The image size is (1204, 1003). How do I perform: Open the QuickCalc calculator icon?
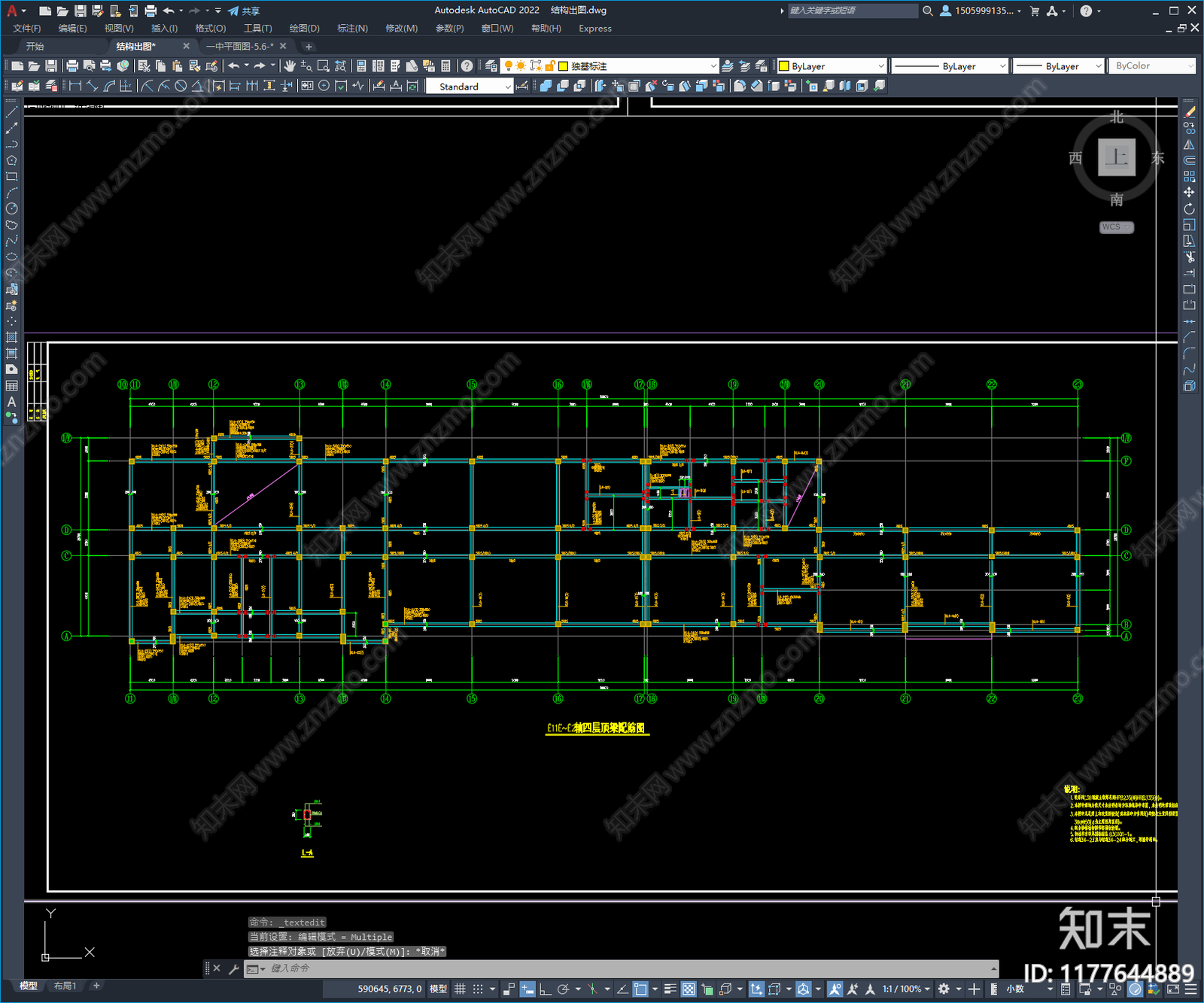click(445, 66)
